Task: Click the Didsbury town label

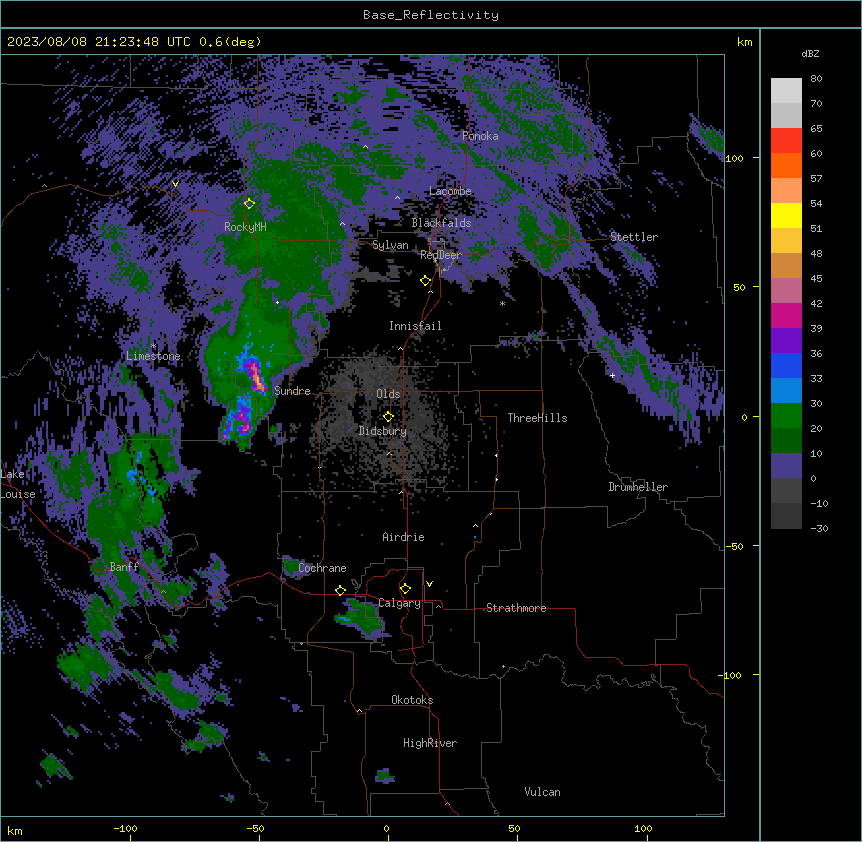Action: pyautogui.click(x=383, y=431)
